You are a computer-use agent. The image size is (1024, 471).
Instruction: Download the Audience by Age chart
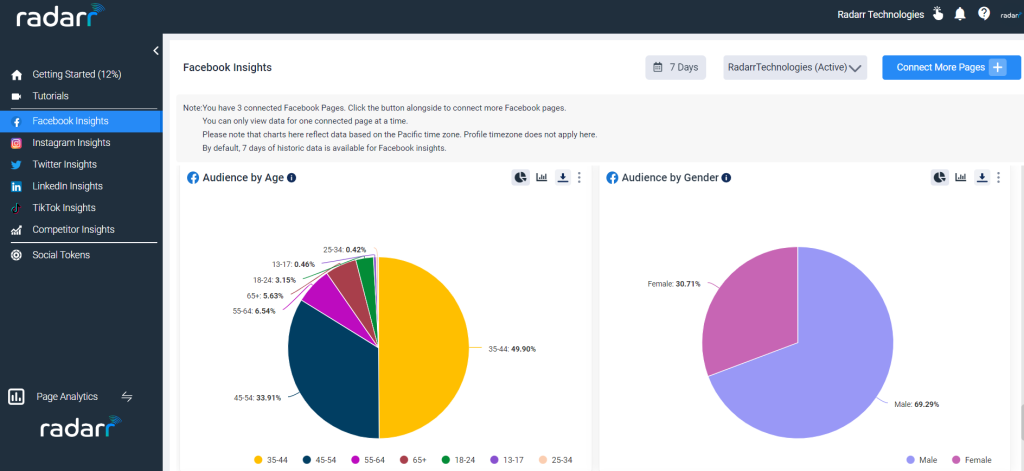(x=563, y=177)
